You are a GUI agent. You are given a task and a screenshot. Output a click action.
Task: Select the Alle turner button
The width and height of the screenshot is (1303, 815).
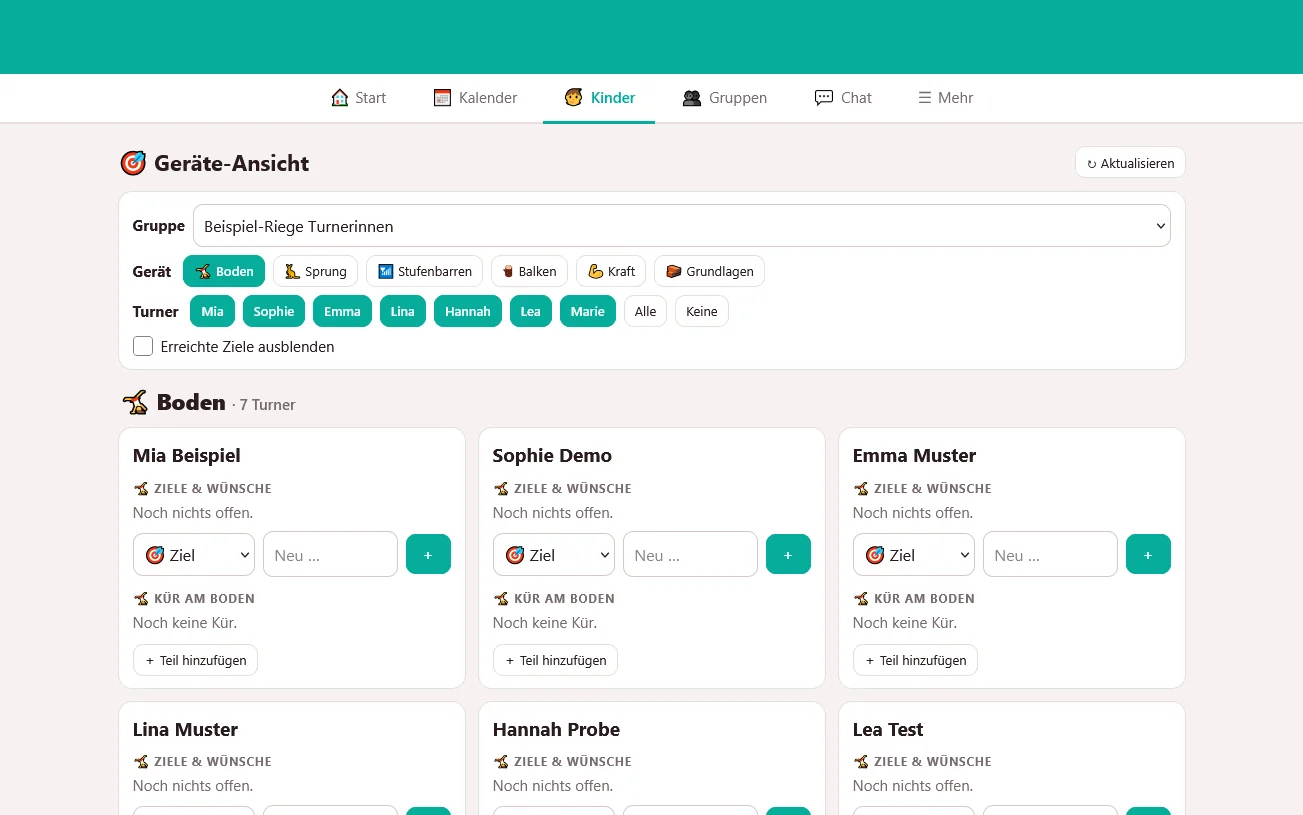coord(646,311)
